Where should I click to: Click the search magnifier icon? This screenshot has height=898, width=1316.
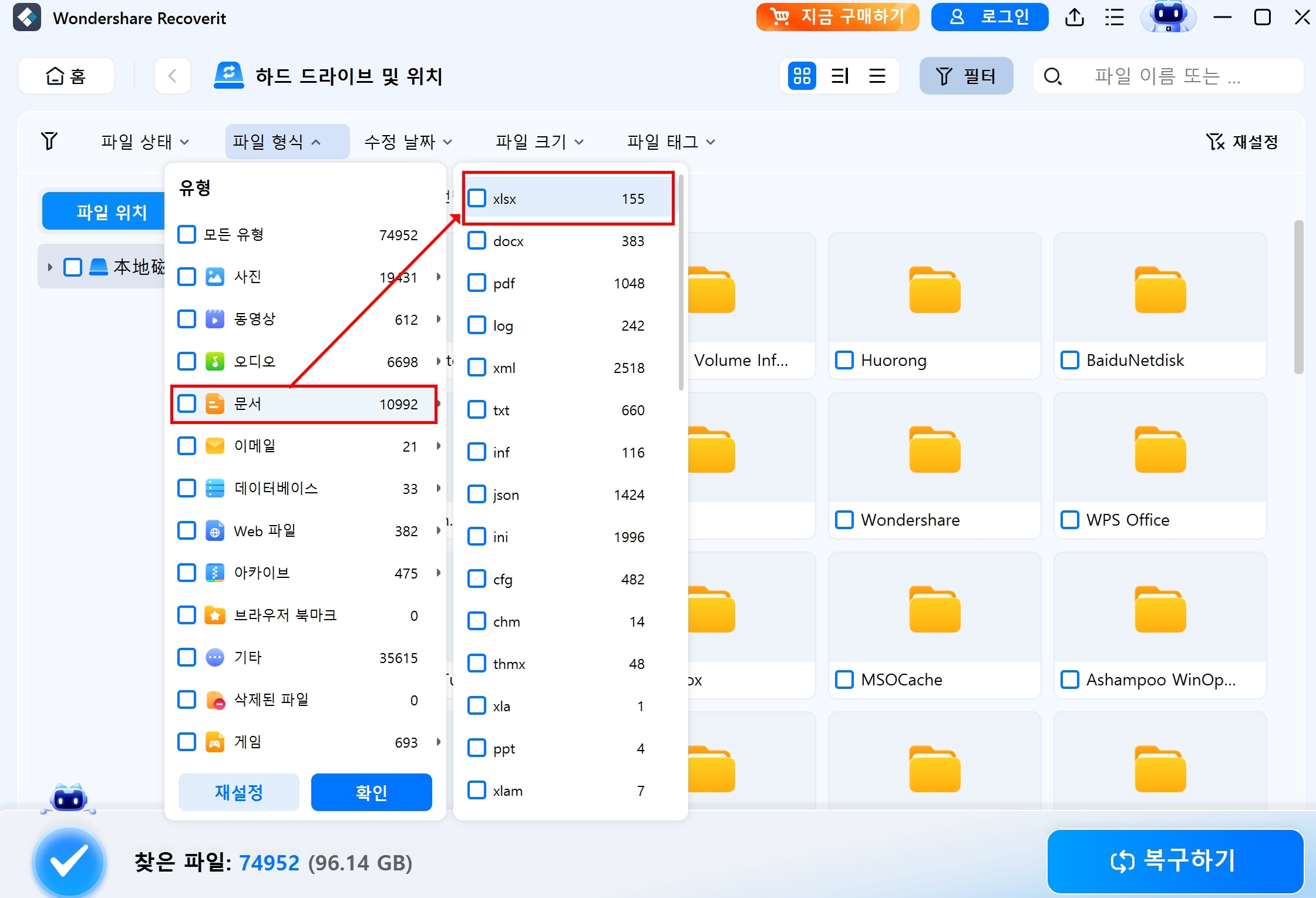pyautogui.click(x=1052, y=76)
